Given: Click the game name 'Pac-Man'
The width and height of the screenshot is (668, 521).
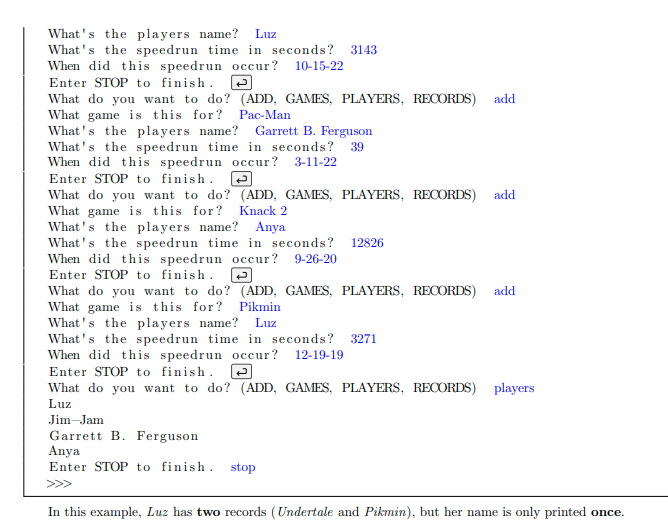Looking at the screenshot, I should pos(265,115).
